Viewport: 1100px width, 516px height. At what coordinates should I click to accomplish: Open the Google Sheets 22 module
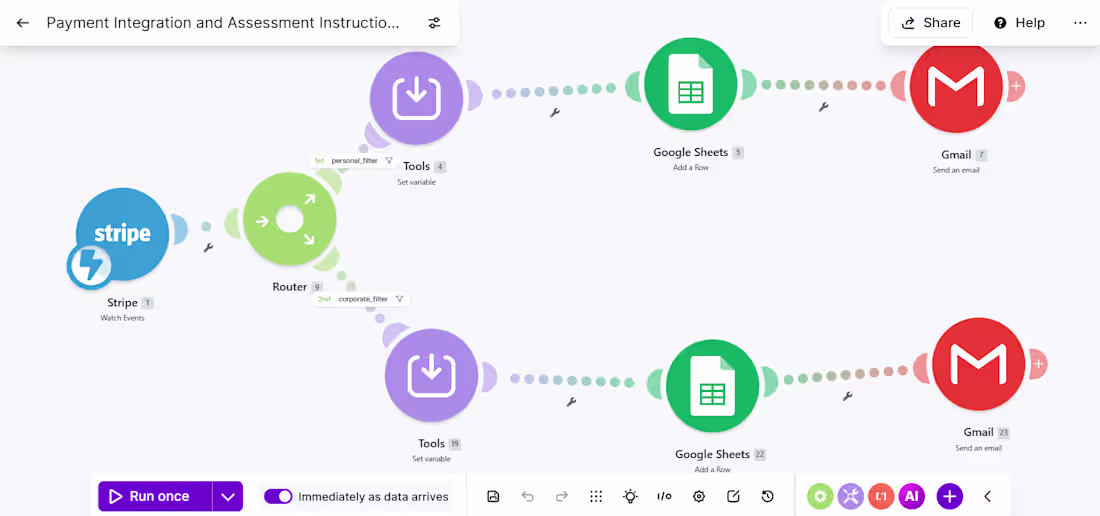(713, 386)
